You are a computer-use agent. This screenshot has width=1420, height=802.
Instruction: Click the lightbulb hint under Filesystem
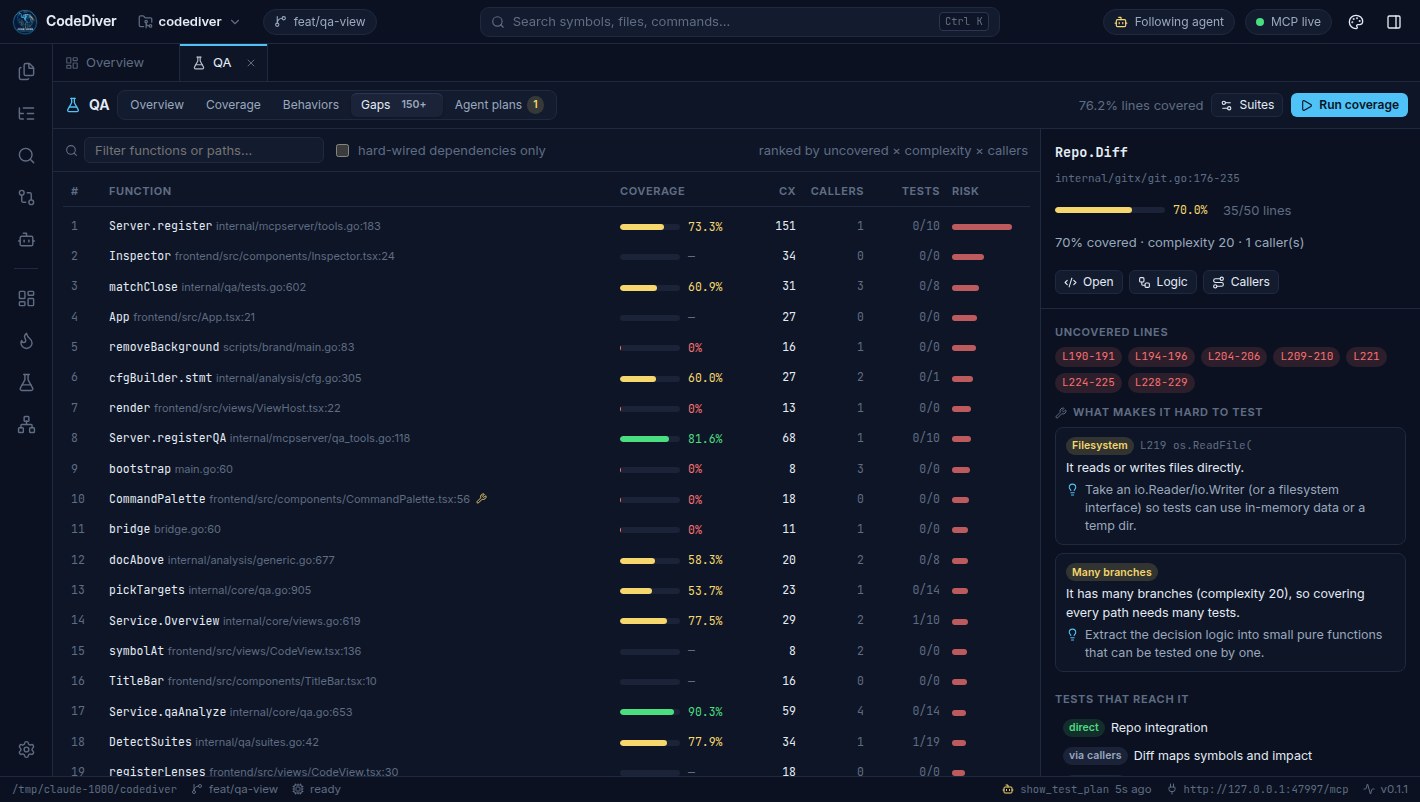pos(1073,490)
